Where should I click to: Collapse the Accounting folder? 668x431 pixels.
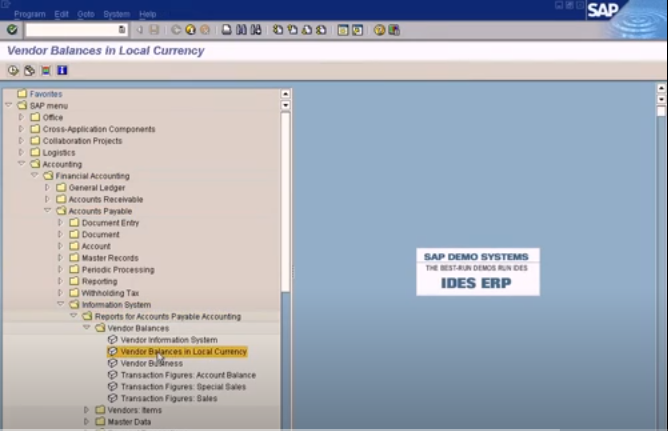[21, 163]
